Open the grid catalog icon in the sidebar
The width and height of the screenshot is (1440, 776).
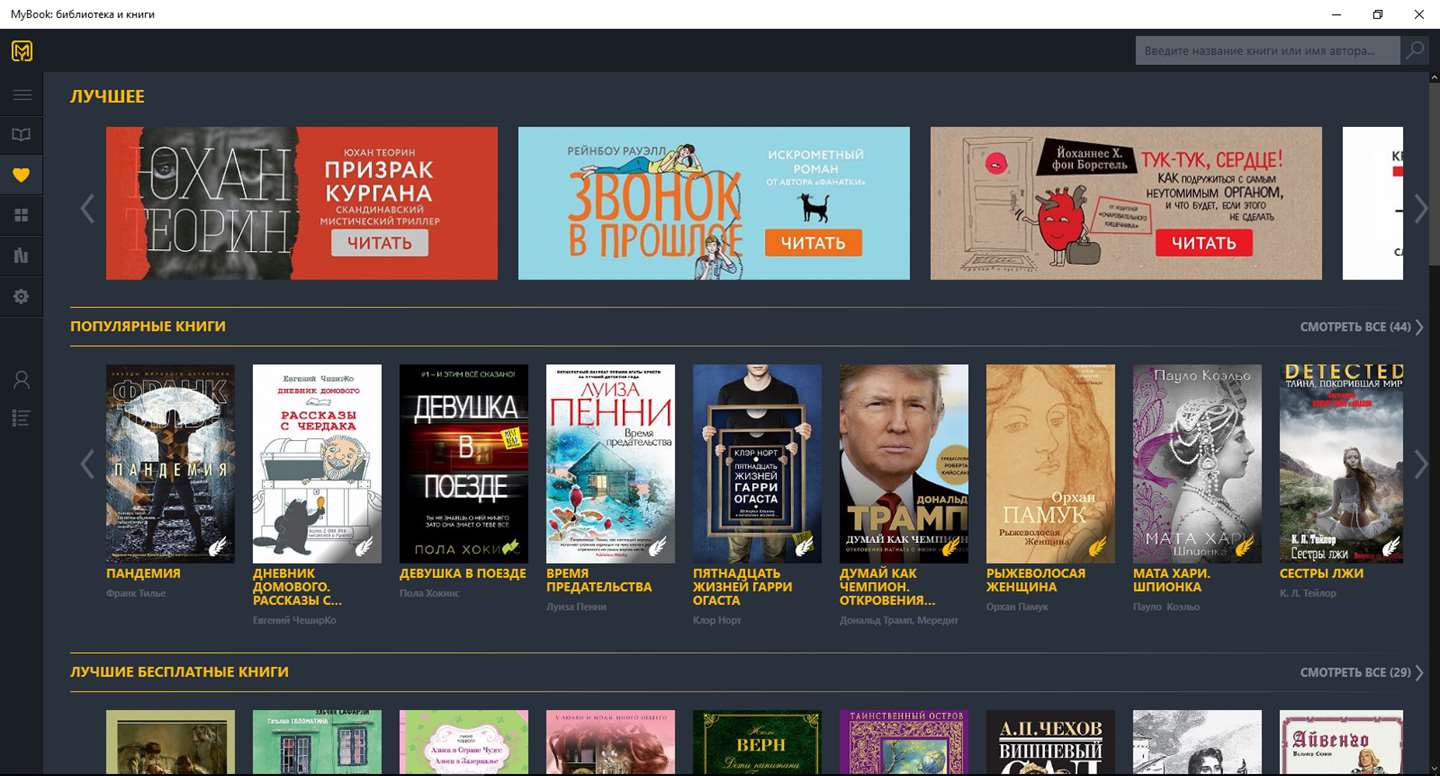22,216
